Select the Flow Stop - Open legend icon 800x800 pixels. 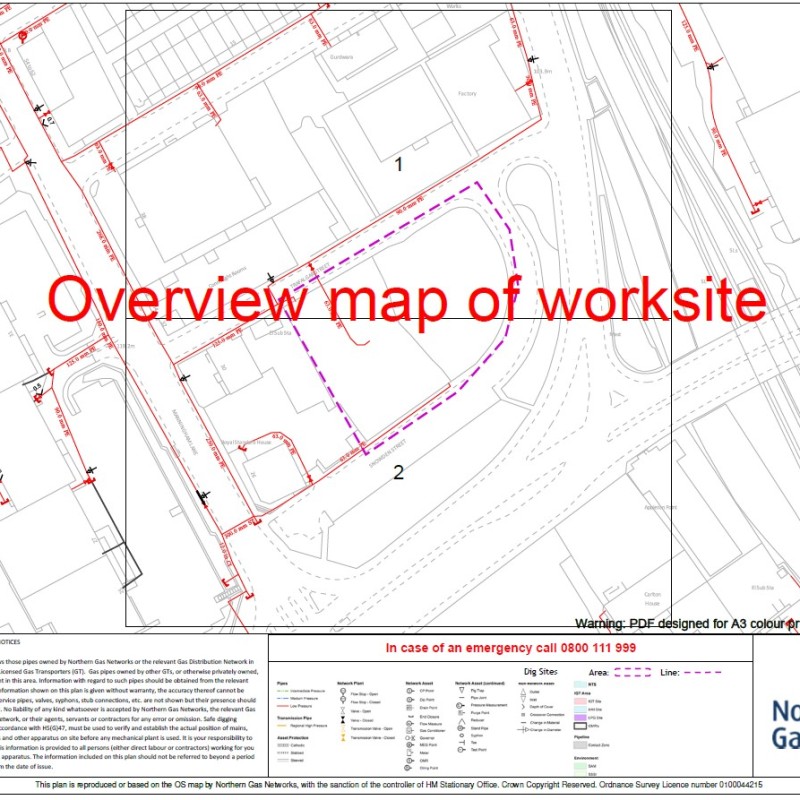pyautogui.click(x=343, y=689)
